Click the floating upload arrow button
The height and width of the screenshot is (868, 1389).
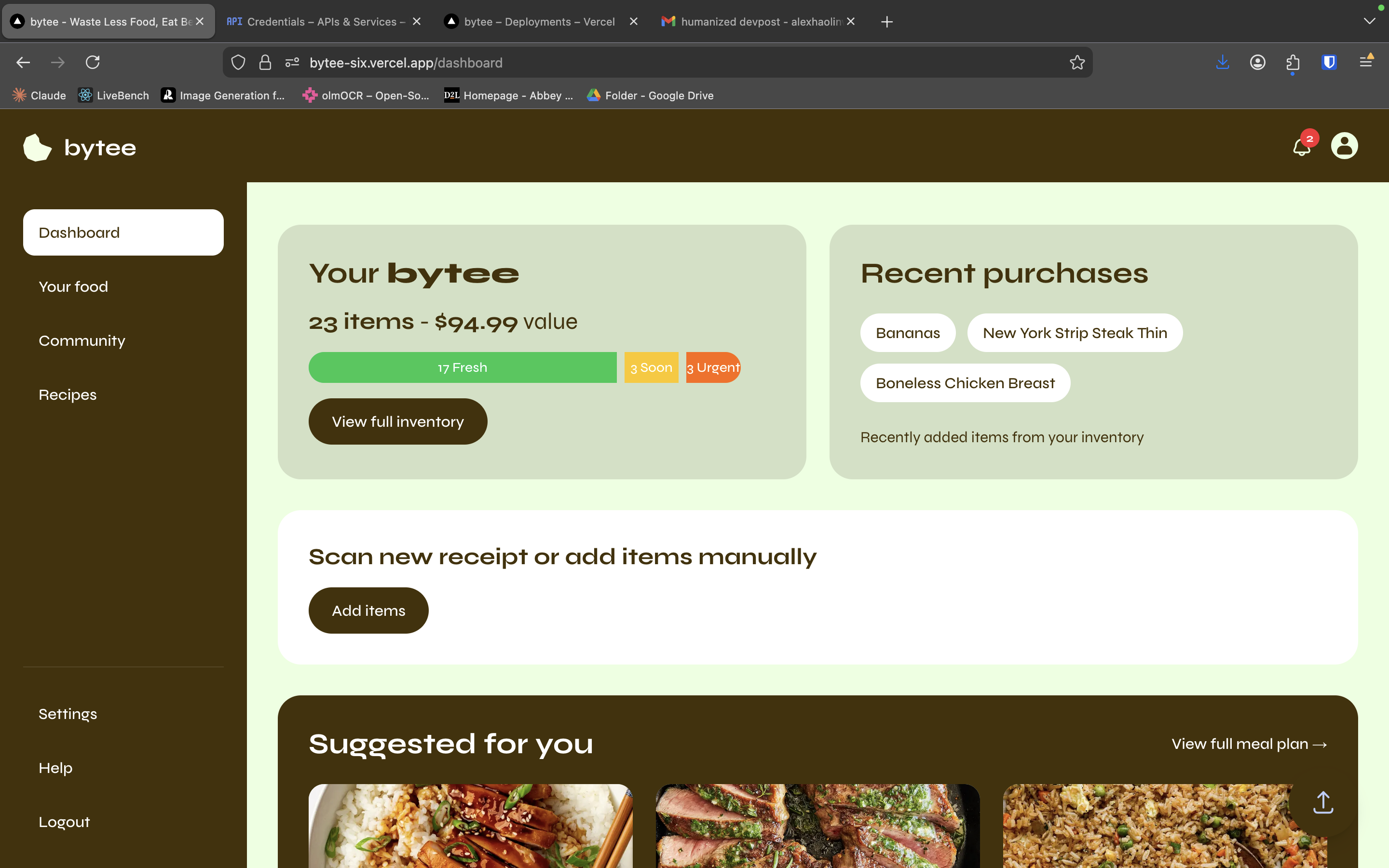tap(1322, 802)
